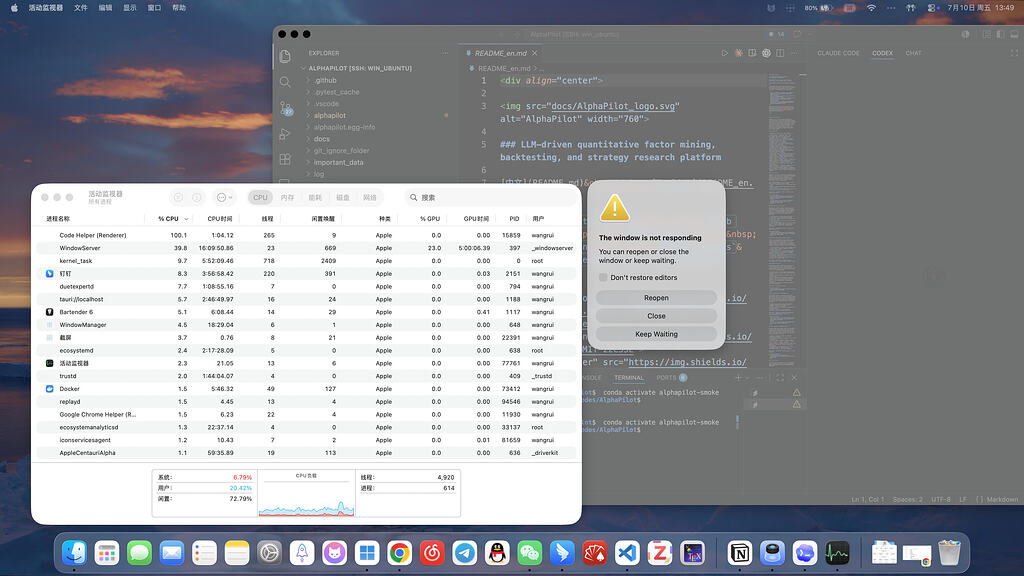Click the info icon in Activity Monitor toolbar
The height and width of the screenshot is (576, 1024).
click(197, 197)
